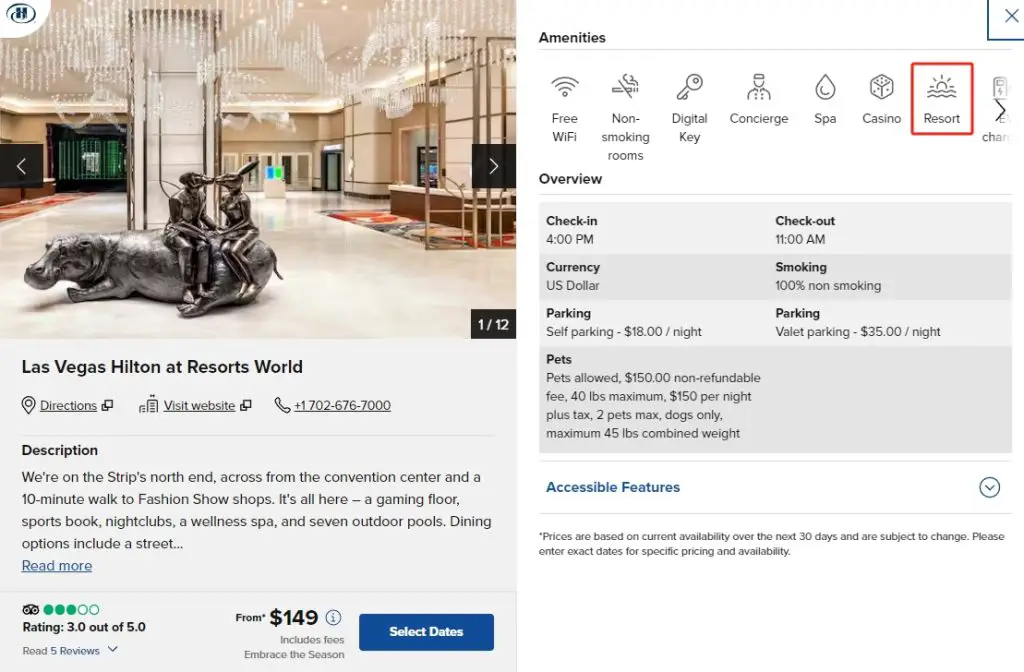Viewport: 1024px width, 672px height.
Task: Click the Directions icon for the hotel
Action: point(29,405)
